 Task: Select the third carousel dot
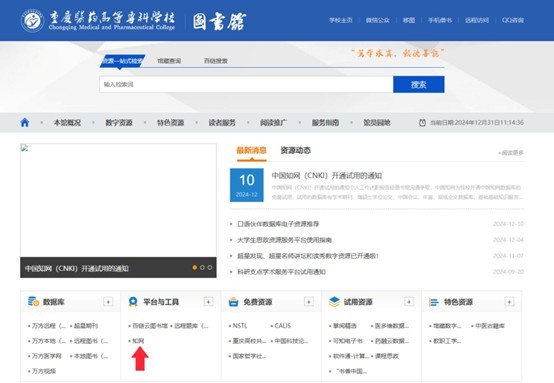(210, 267)
